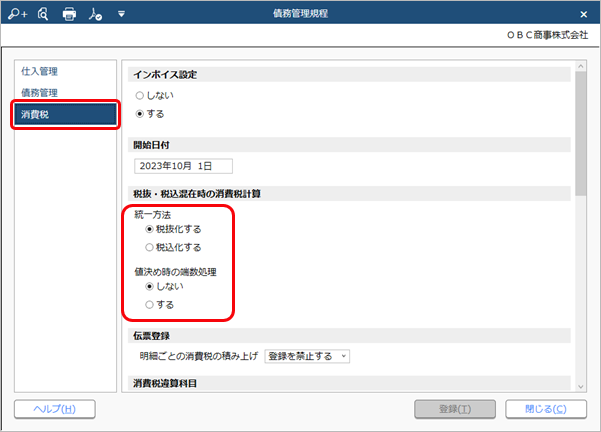Viewport: 601px width, 432px height.
Task: Click the vertical scrollbar thumb
Action: point(581,133)
